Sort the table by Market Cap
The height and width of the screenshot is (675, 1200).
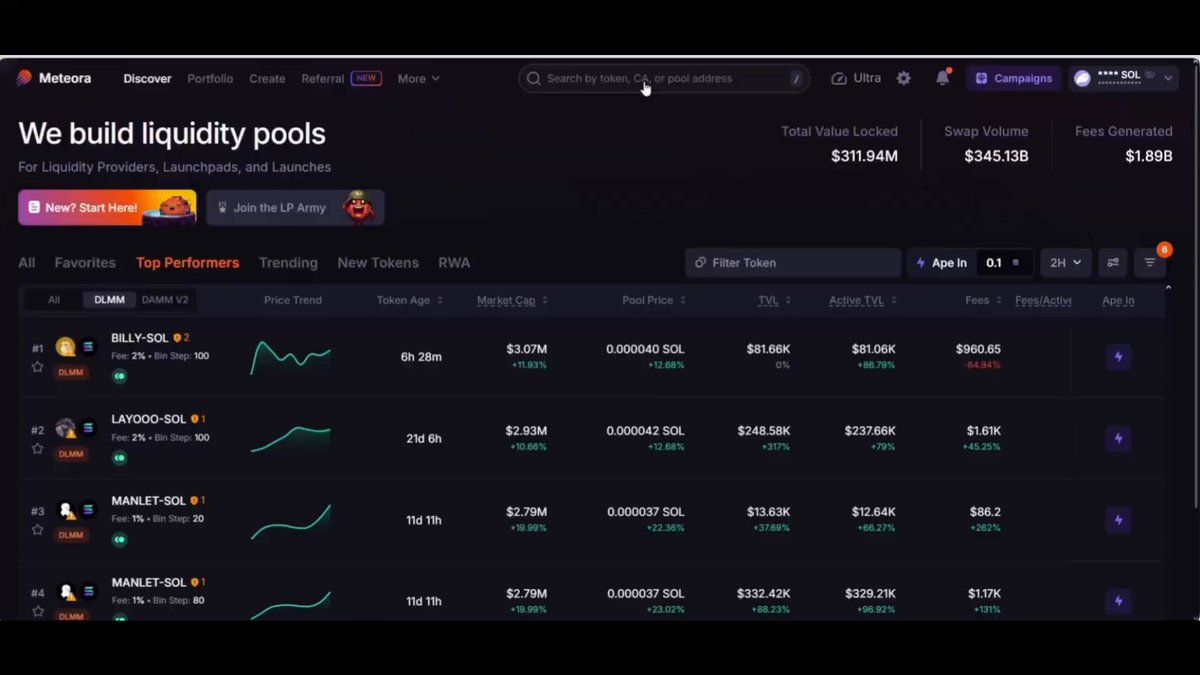(x=512, y=300)
